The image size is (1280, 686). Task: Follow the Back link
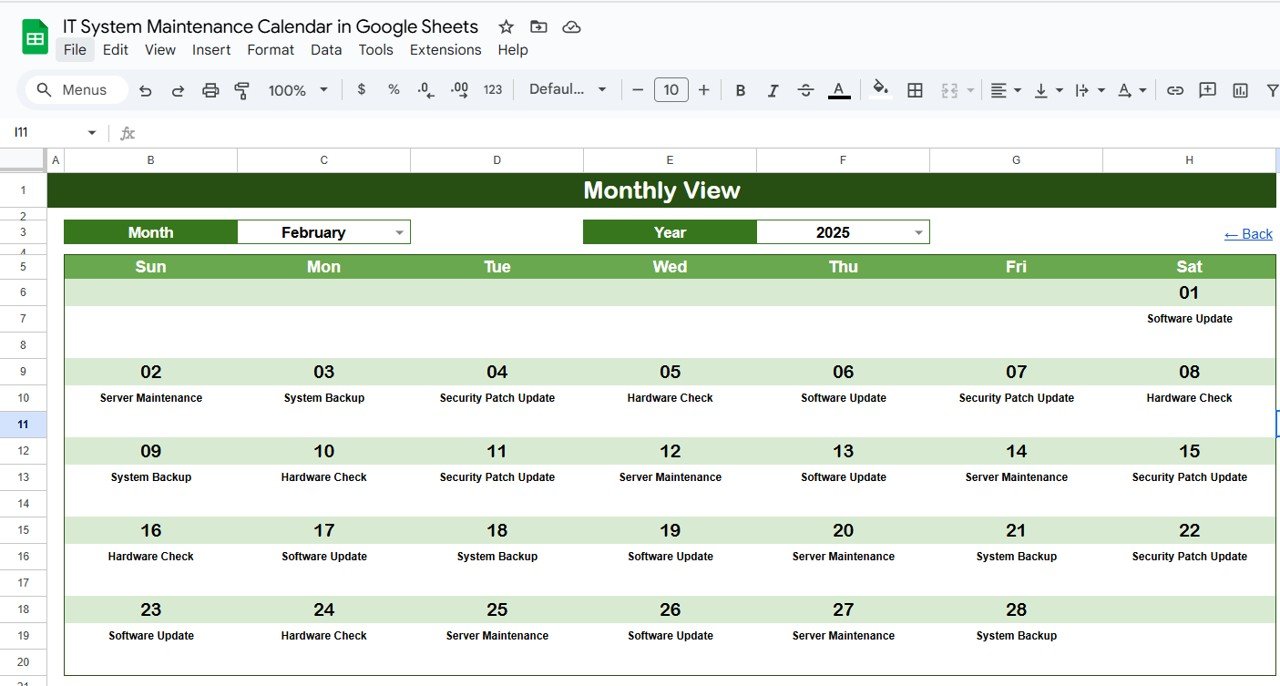point(1248,234)
